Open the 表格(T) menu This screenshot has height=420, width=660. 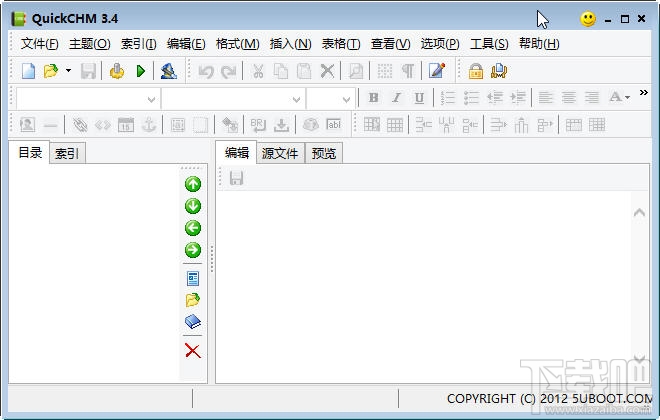coord(341,44)
